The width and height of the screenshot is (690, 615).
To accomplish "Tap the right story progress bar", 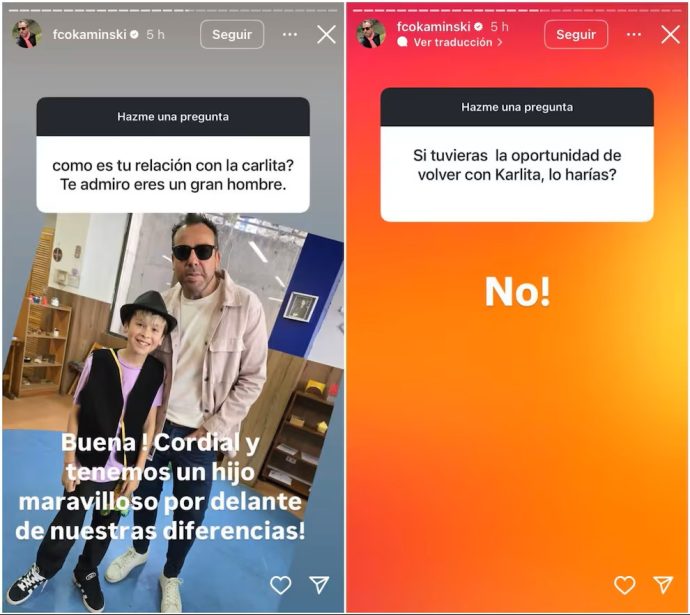I will pyautogui.click(x=517, y=10).
